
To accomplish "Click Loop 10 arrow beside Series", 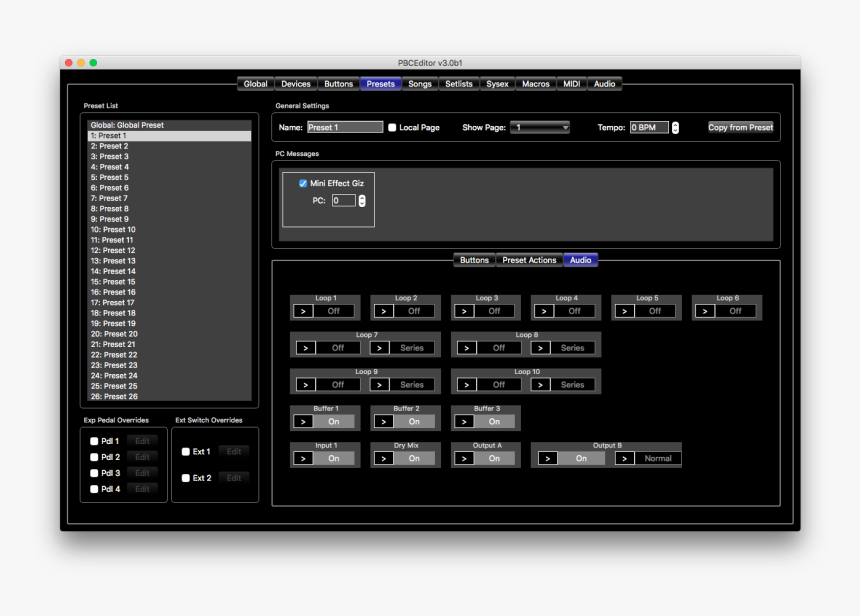I will (540, 385).
